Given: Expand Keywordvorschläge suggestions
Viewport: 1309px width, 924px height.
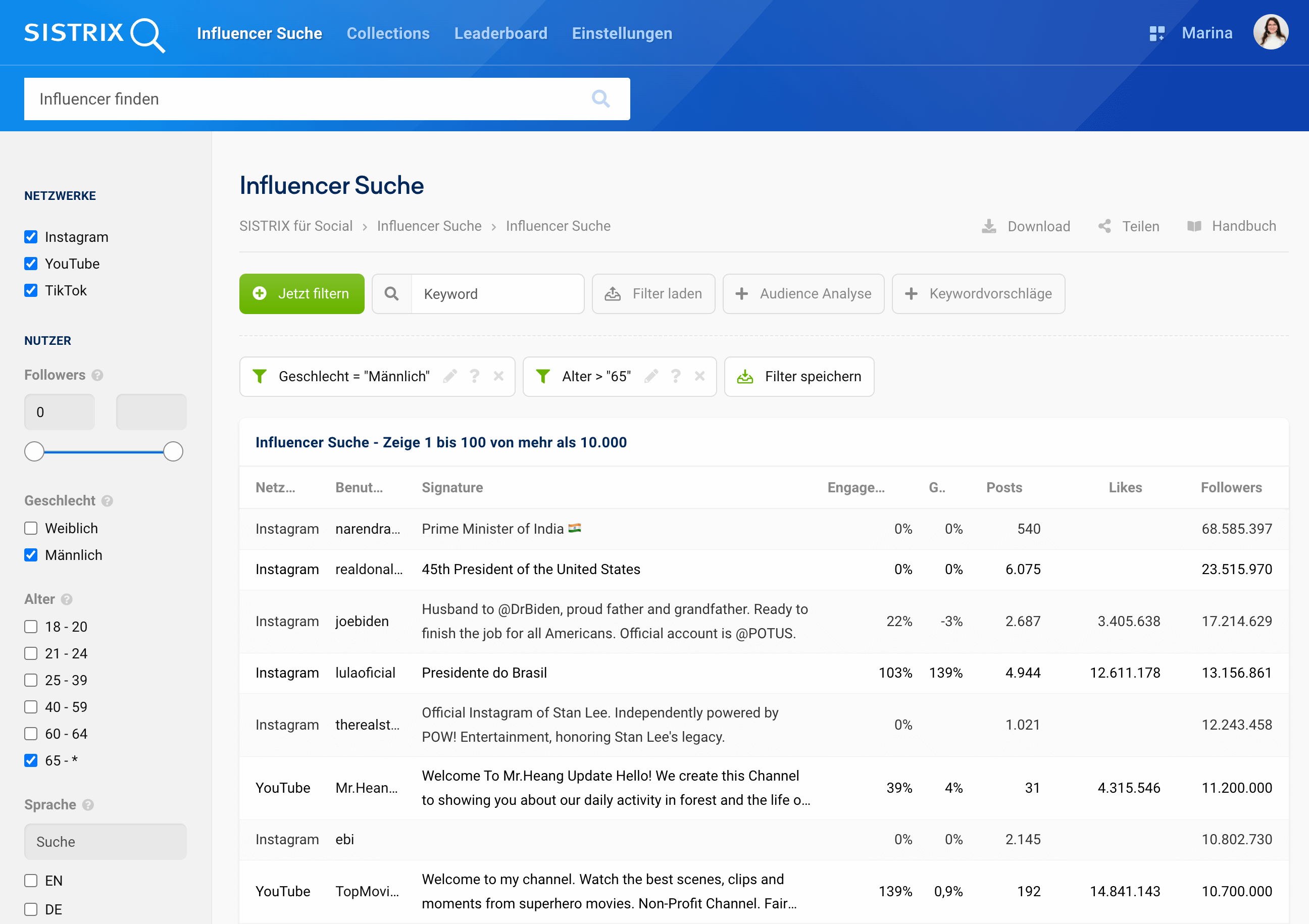Looking at the screenshot, I should (x=978, y=293).
